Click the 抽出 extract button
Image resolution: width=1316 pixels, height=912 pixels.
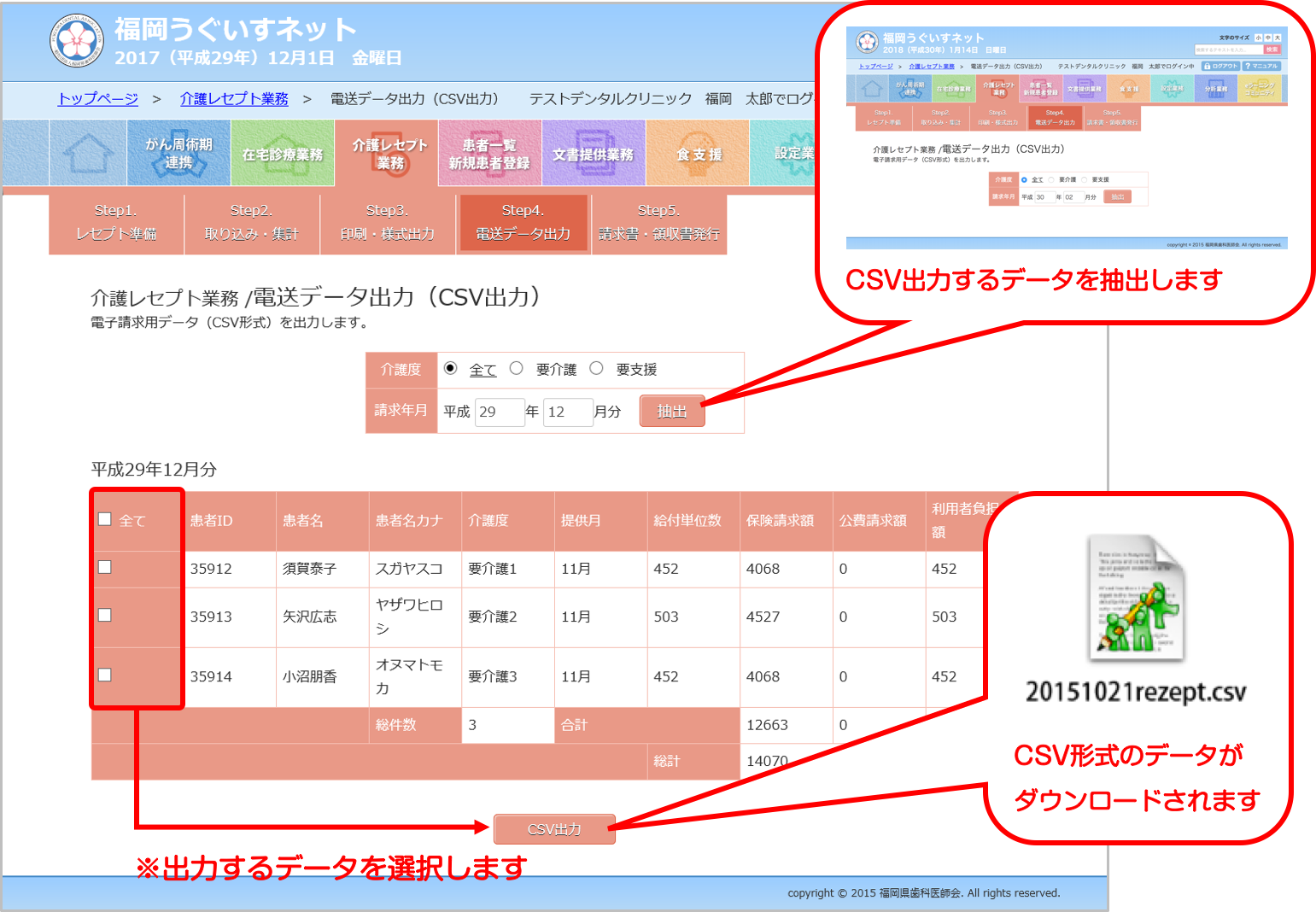coord(671,412)
